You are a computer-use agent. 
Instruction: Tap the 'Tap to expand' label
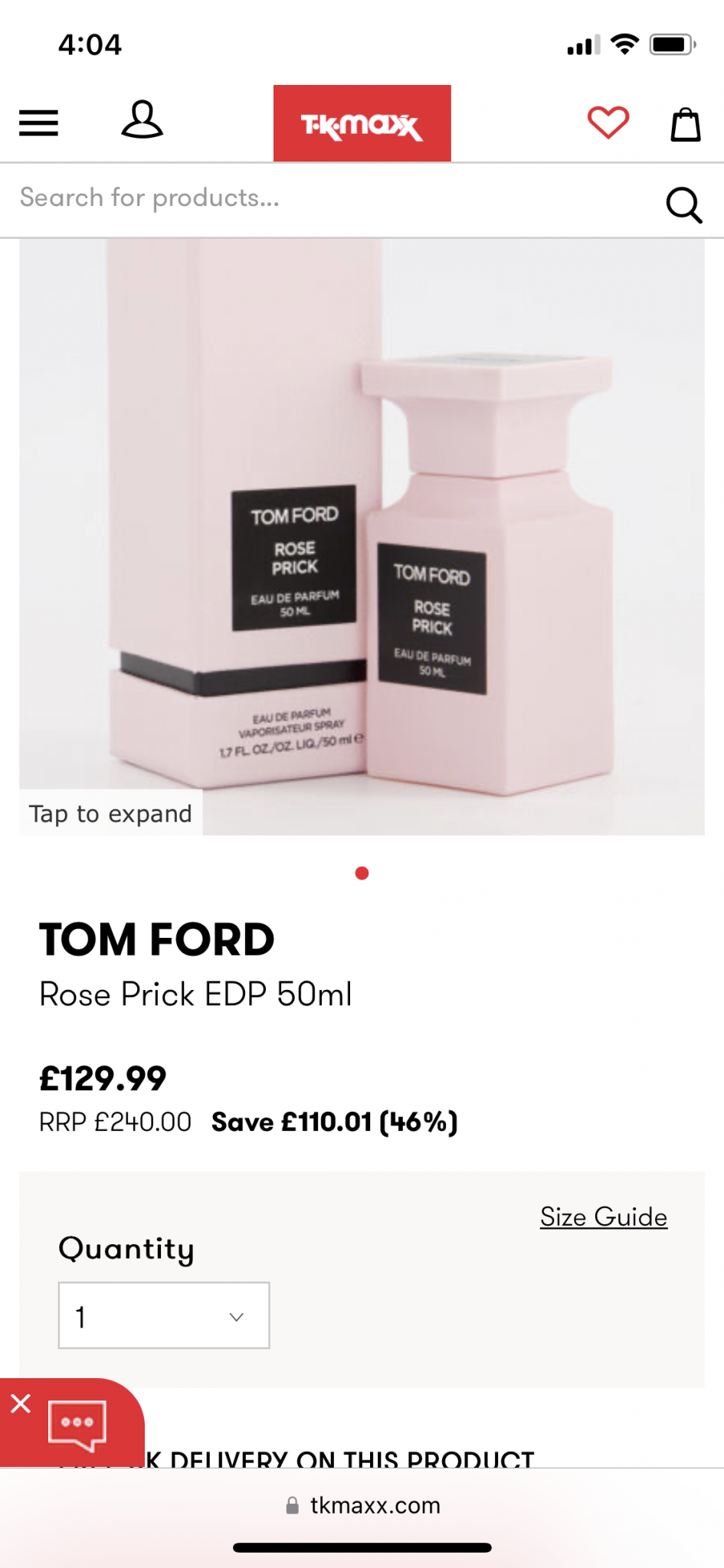pyautogui.click(x=110, y=813)
